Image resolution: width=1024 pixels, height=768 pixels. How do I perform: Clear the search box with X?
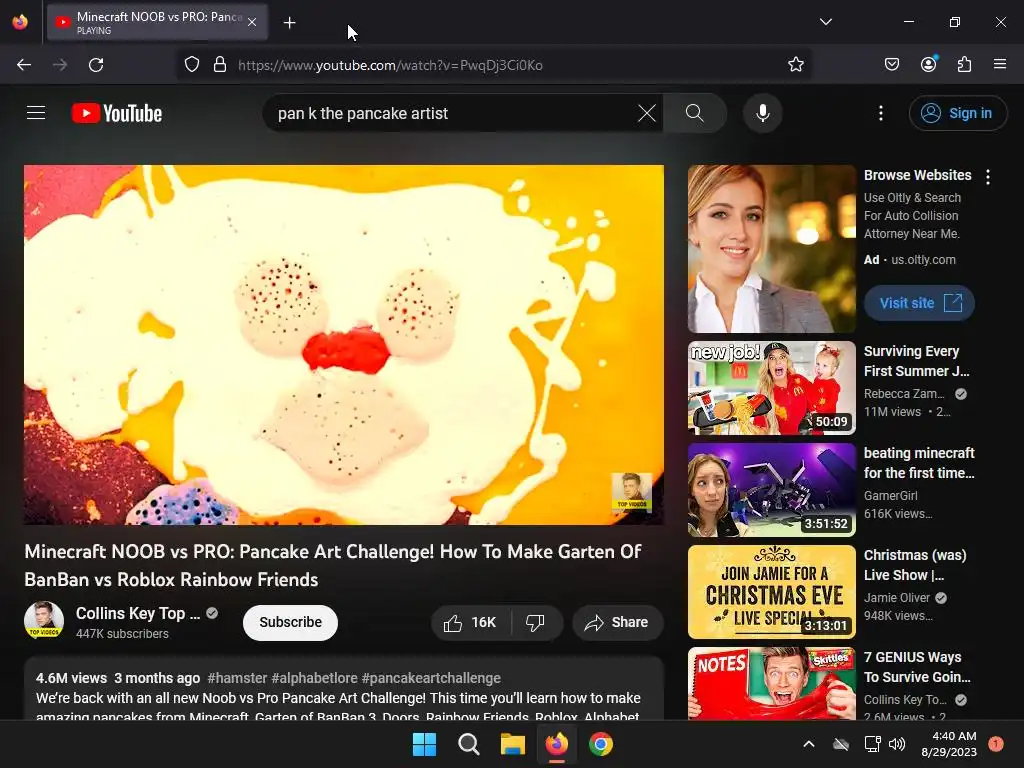click(647, 113)
